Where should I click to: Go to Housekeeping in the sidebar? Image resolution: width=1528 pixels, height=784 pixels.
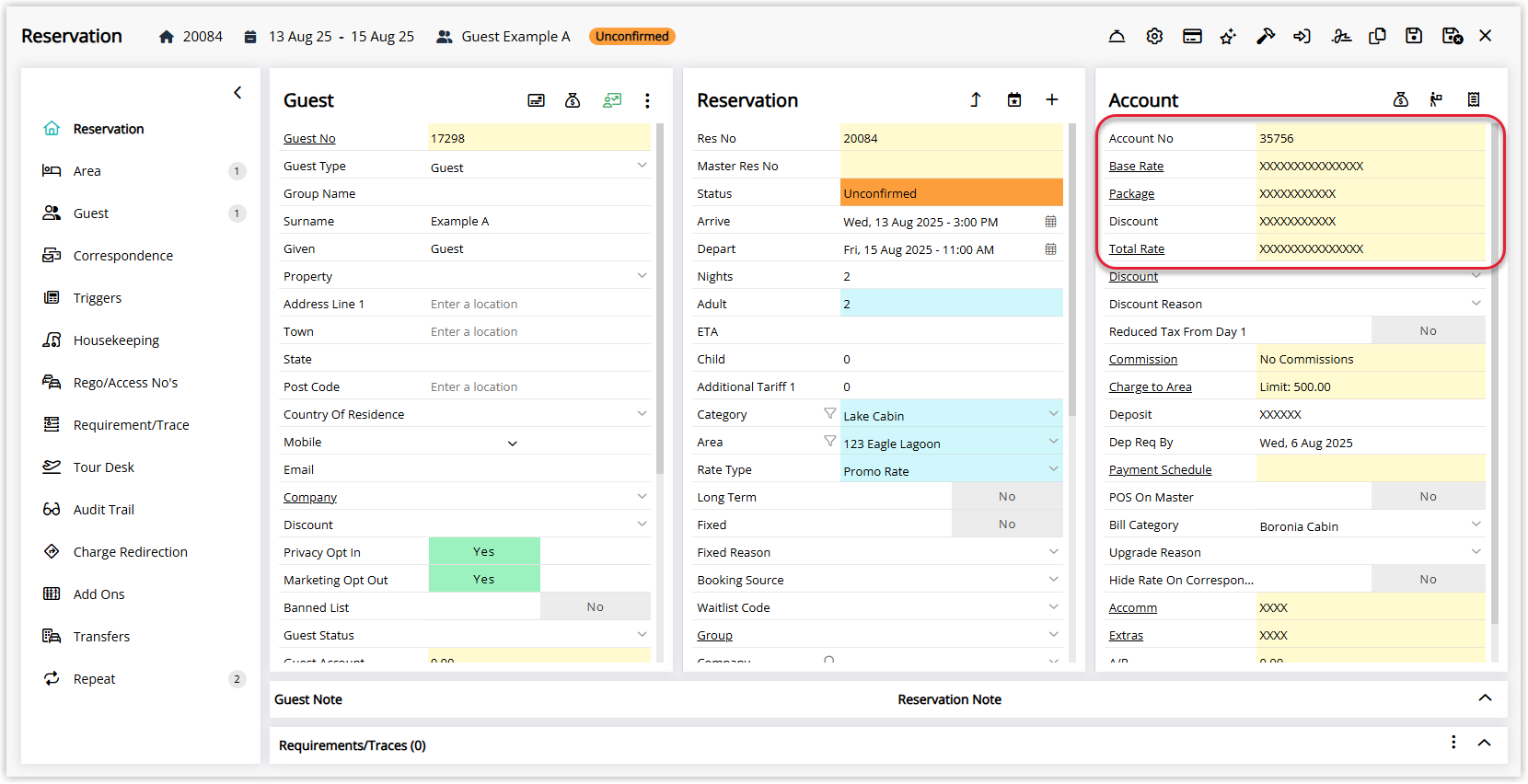(116, 340)
